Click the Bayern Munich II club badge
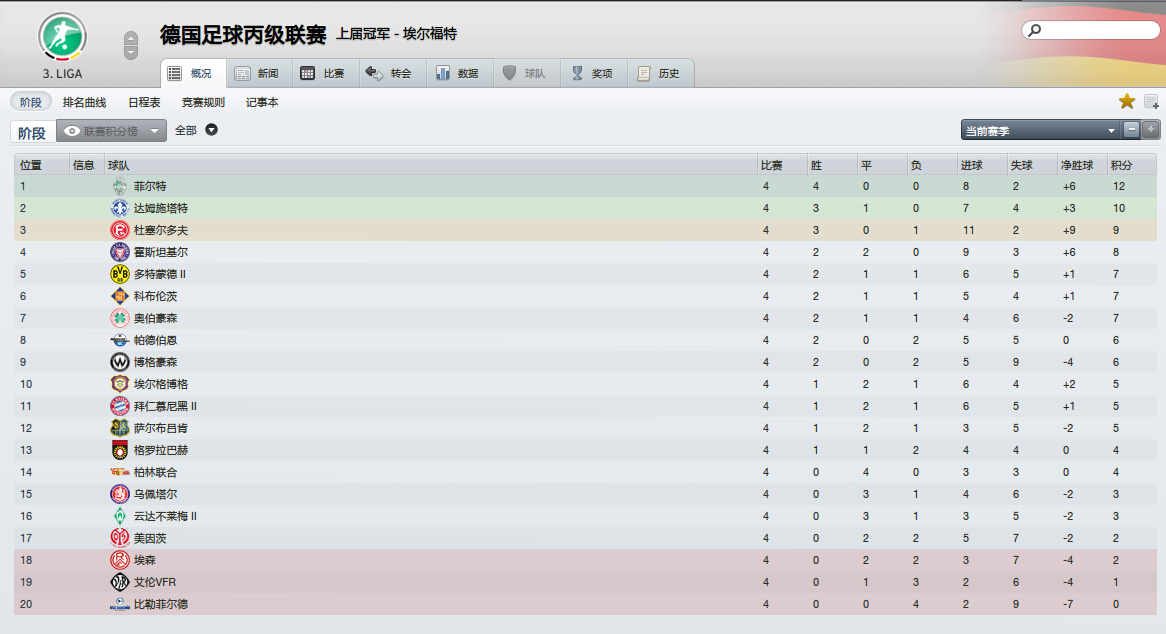1166x634 pixels. [119, 406]
